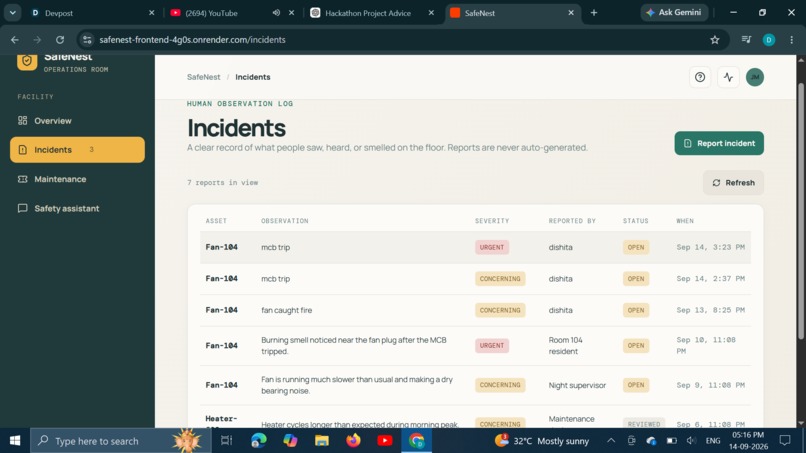Open the weather widget showing 32°C
The width and height of the screenshot is (806, 453).
click(541, 441)
